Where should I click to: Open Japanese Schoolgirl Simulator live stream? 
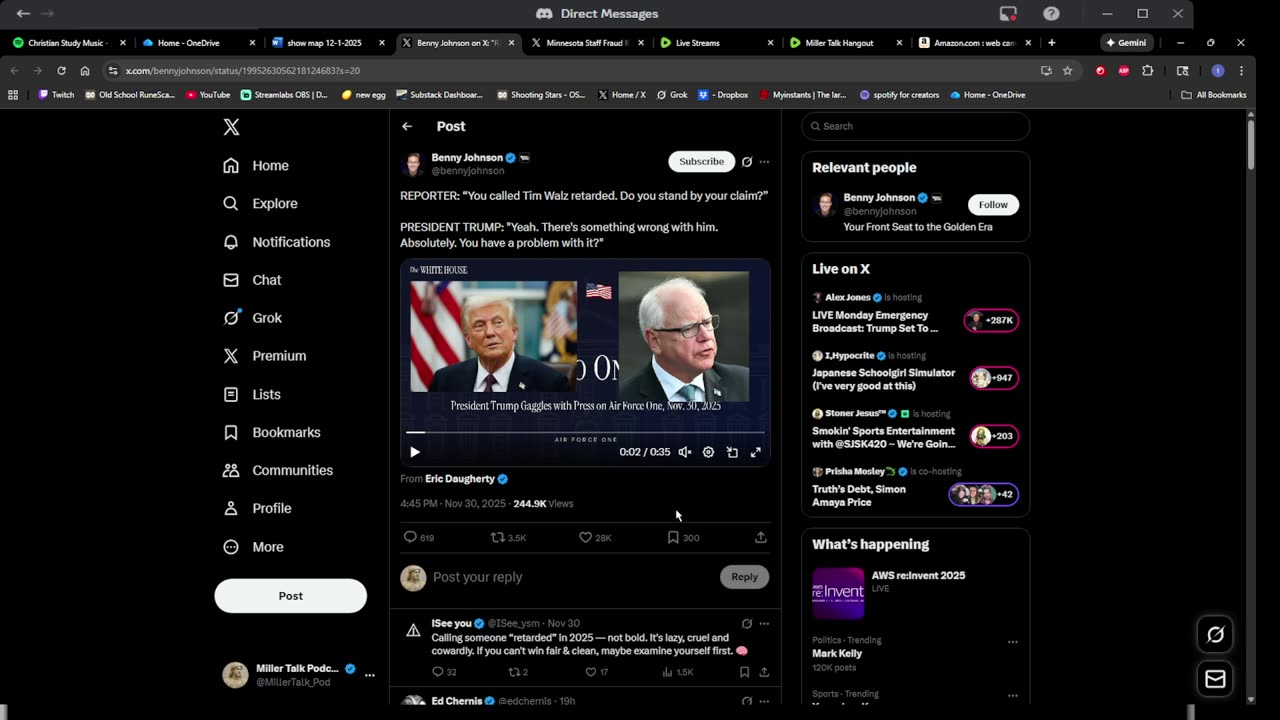(915, 372)
